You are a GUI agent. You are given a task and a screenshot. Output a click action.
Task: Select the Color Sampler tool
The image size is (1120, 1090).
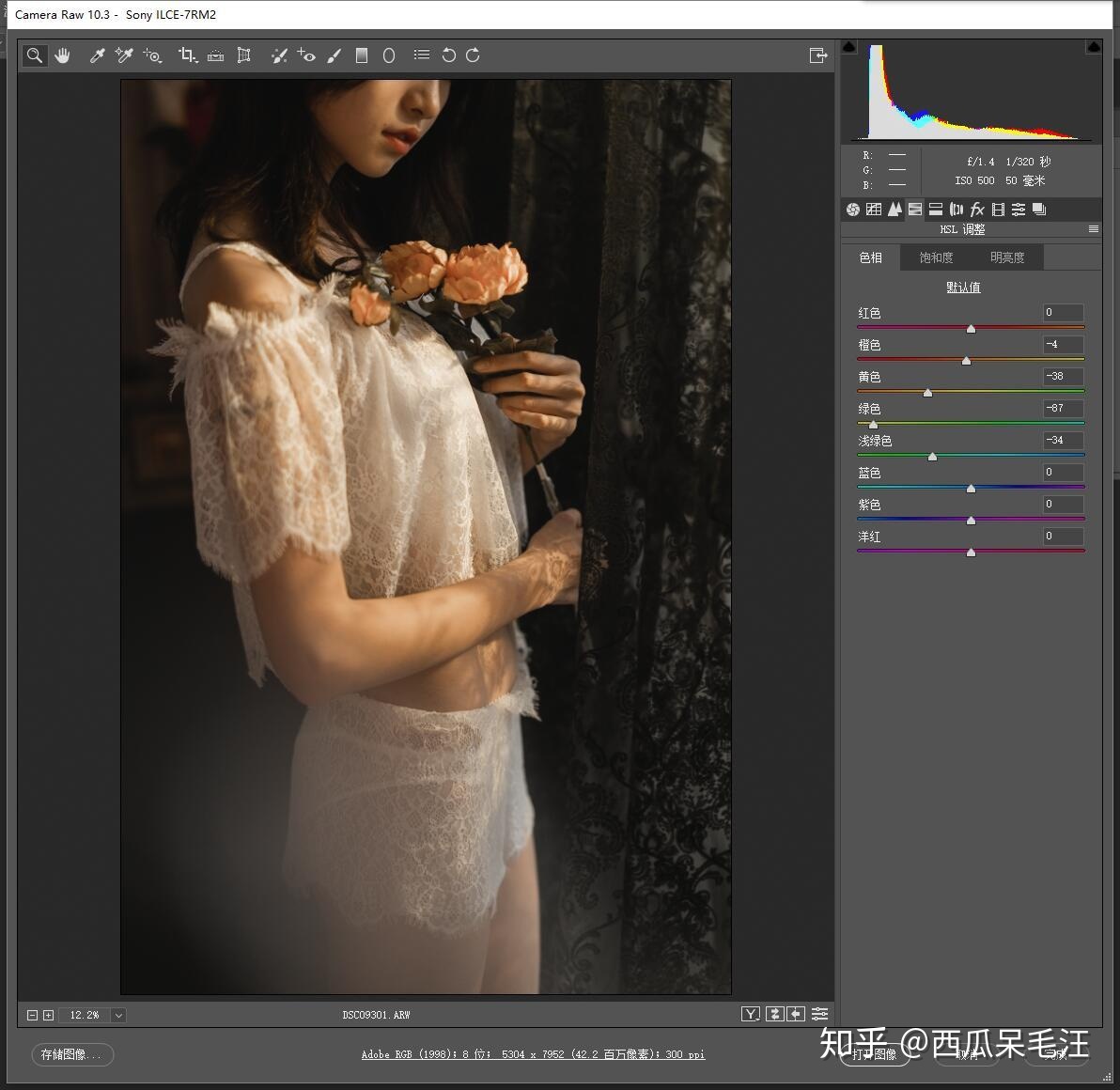click(x=124, y=55)
